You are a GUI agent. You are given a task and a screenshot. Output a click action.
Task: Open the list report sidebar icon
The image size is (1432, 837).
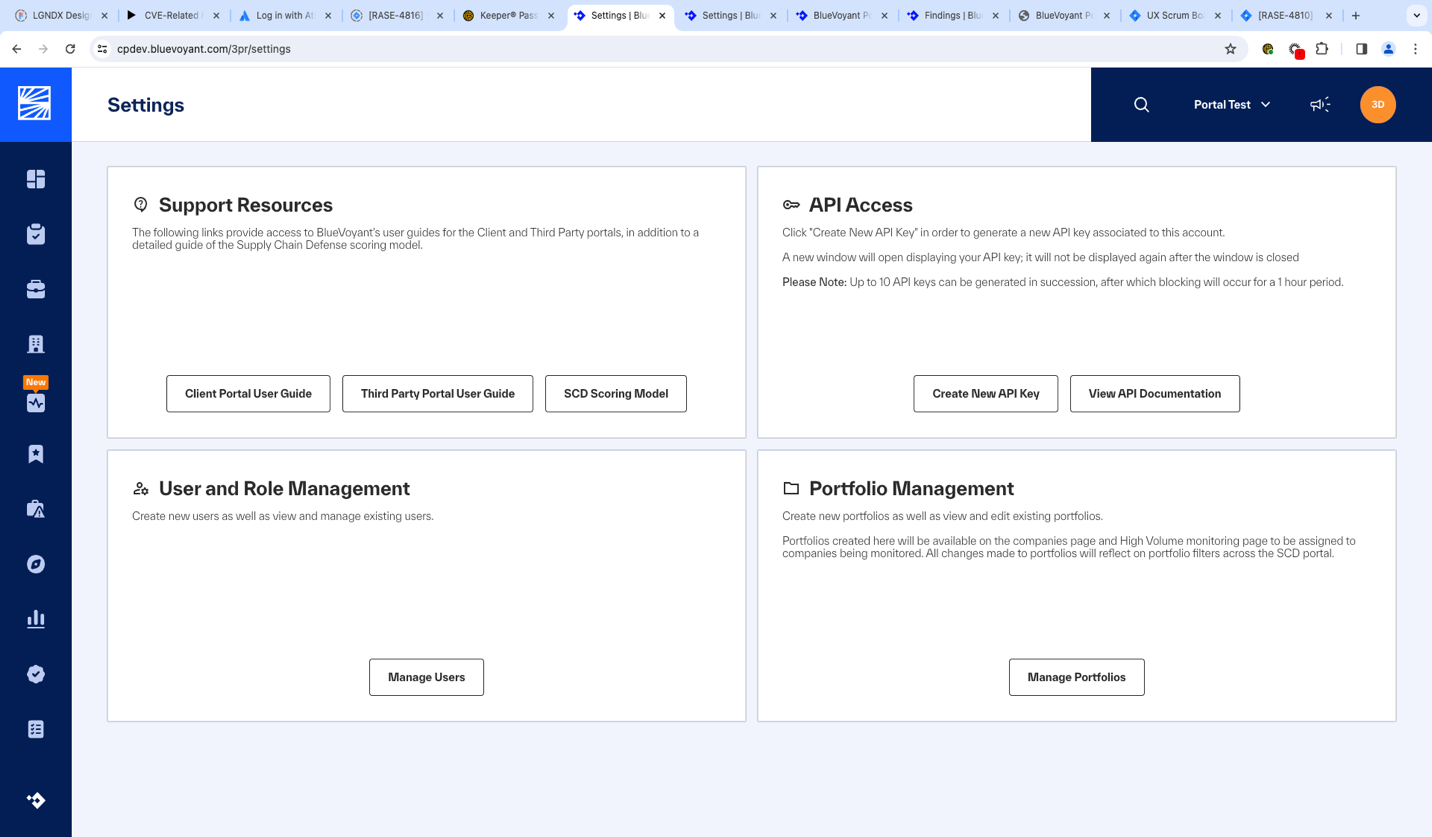click(x=36, y=729)
